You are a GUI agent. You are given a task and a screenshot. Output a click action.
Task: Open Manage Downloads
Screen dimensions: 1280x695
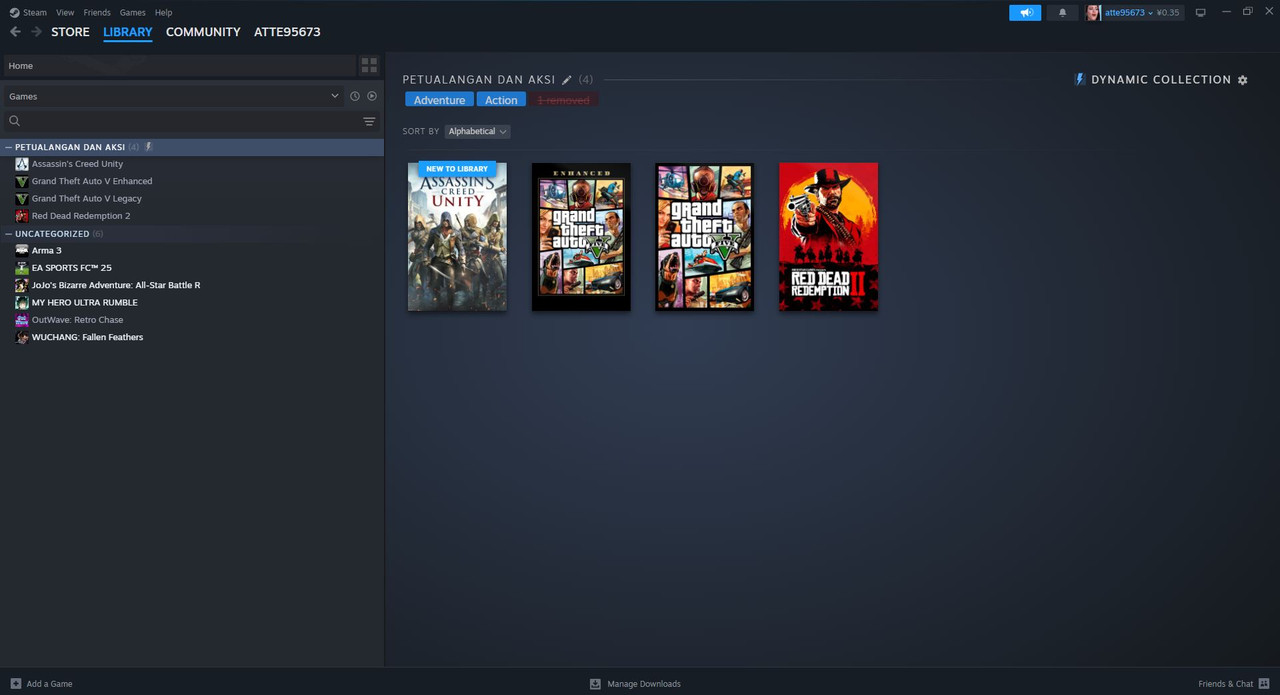tap(635, 684)
